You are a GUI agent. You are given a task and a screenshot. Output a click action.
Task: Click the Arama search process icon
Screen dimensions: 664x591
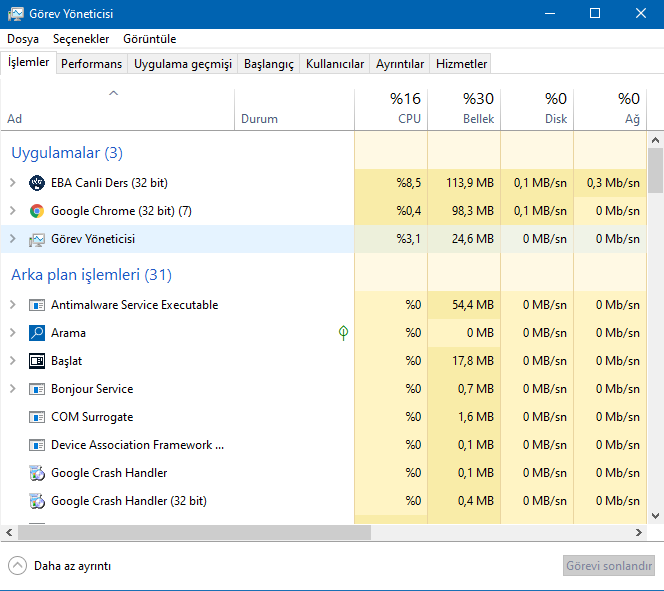37,333
